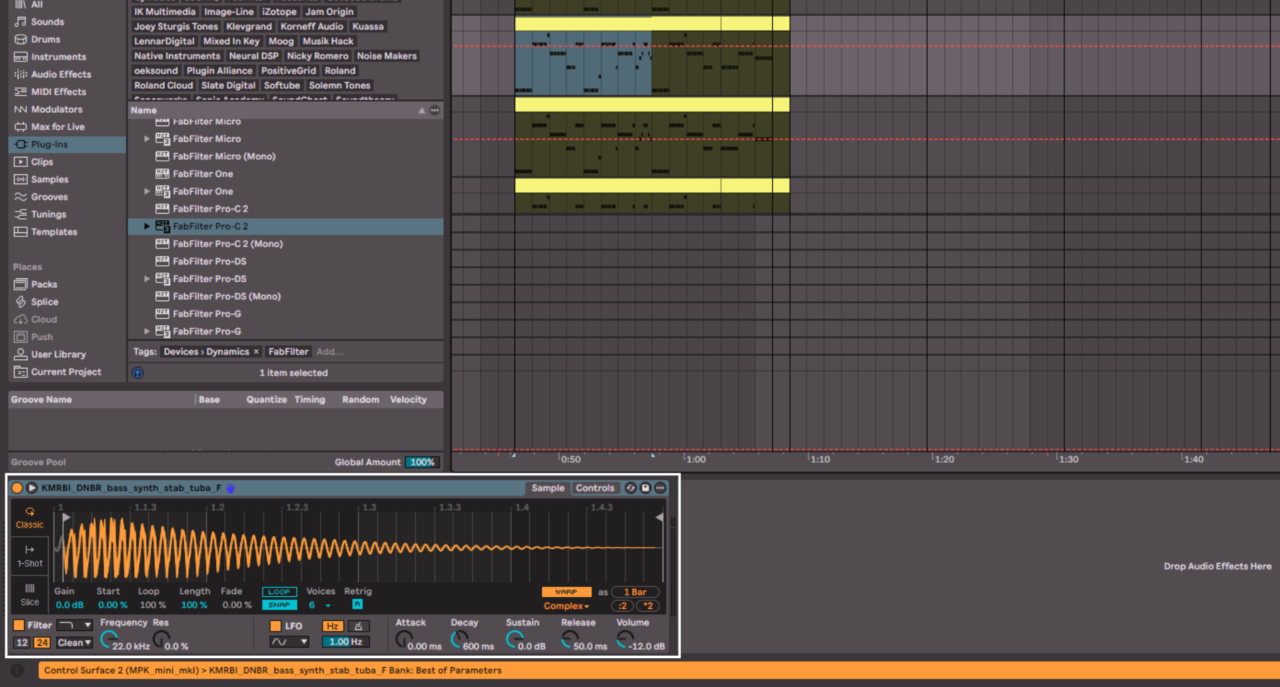Screen dimensions: 1280x687
Task: Open the Current Project place
Action: (x=66, y=372)
